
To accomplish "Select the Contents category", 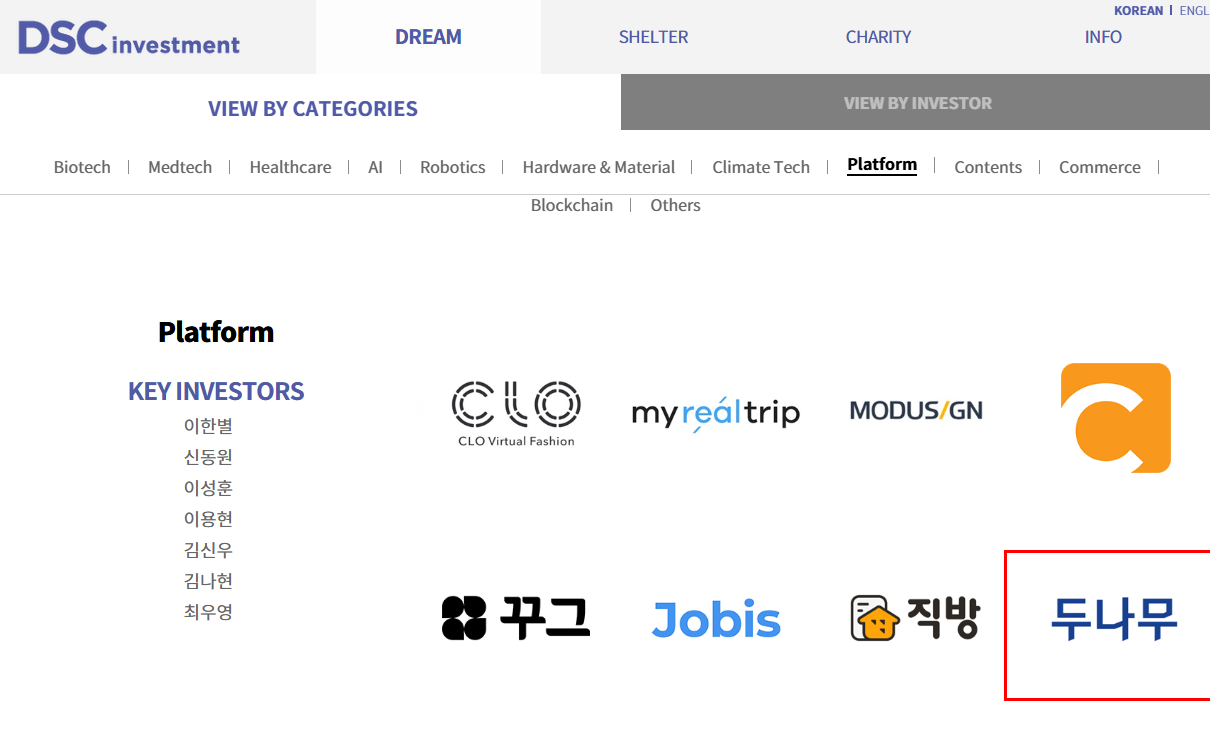I will 988,167.
